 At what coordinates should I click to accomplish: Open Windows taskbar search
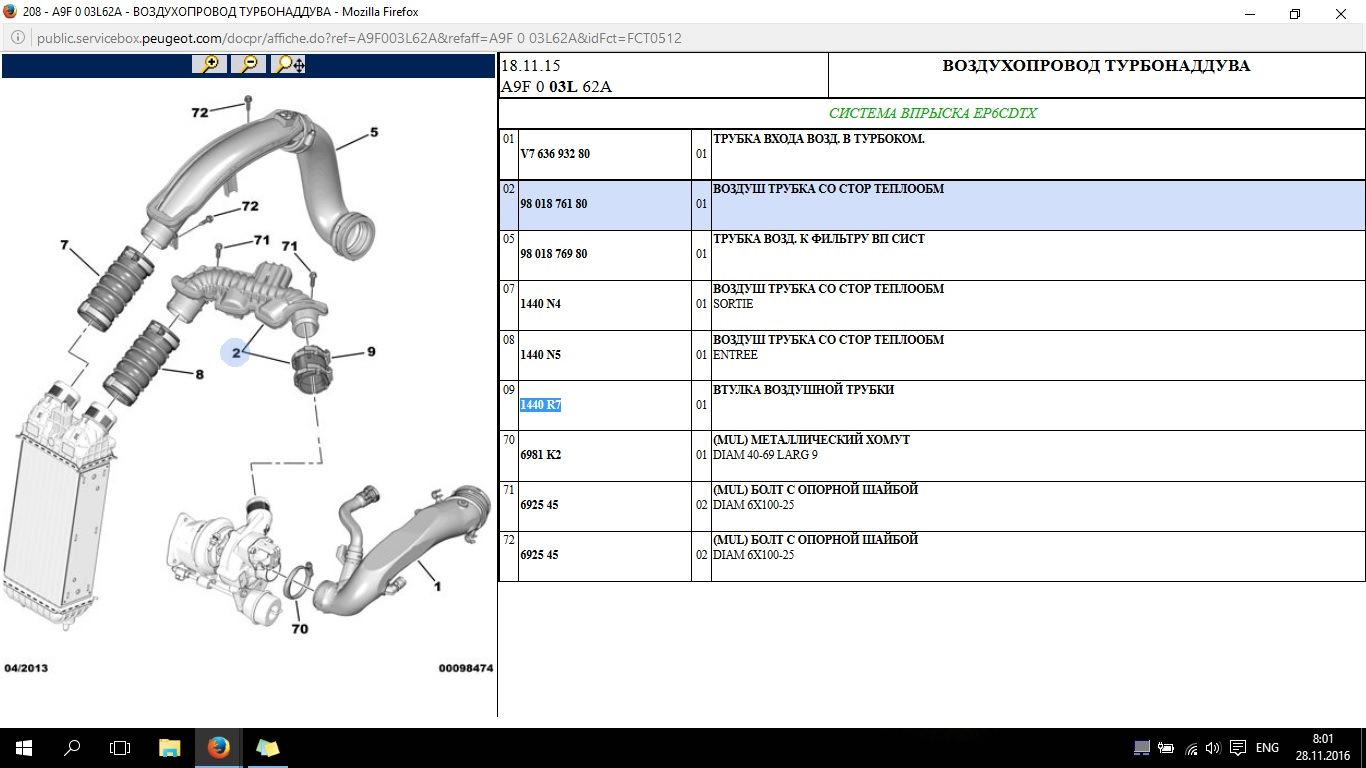point(72,747)
